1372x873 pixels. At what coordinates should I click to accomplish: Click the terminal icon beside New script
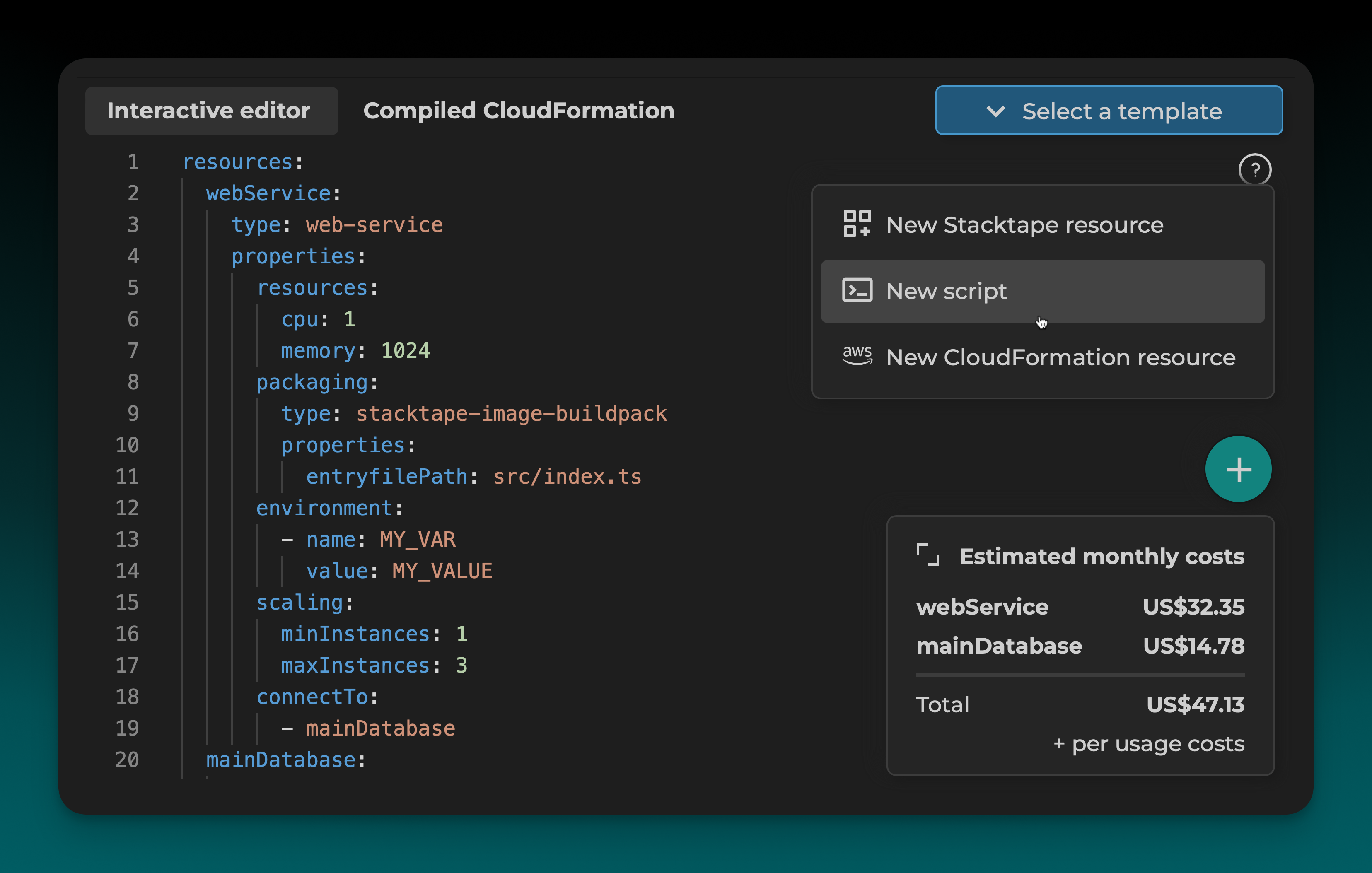(857, 290)
